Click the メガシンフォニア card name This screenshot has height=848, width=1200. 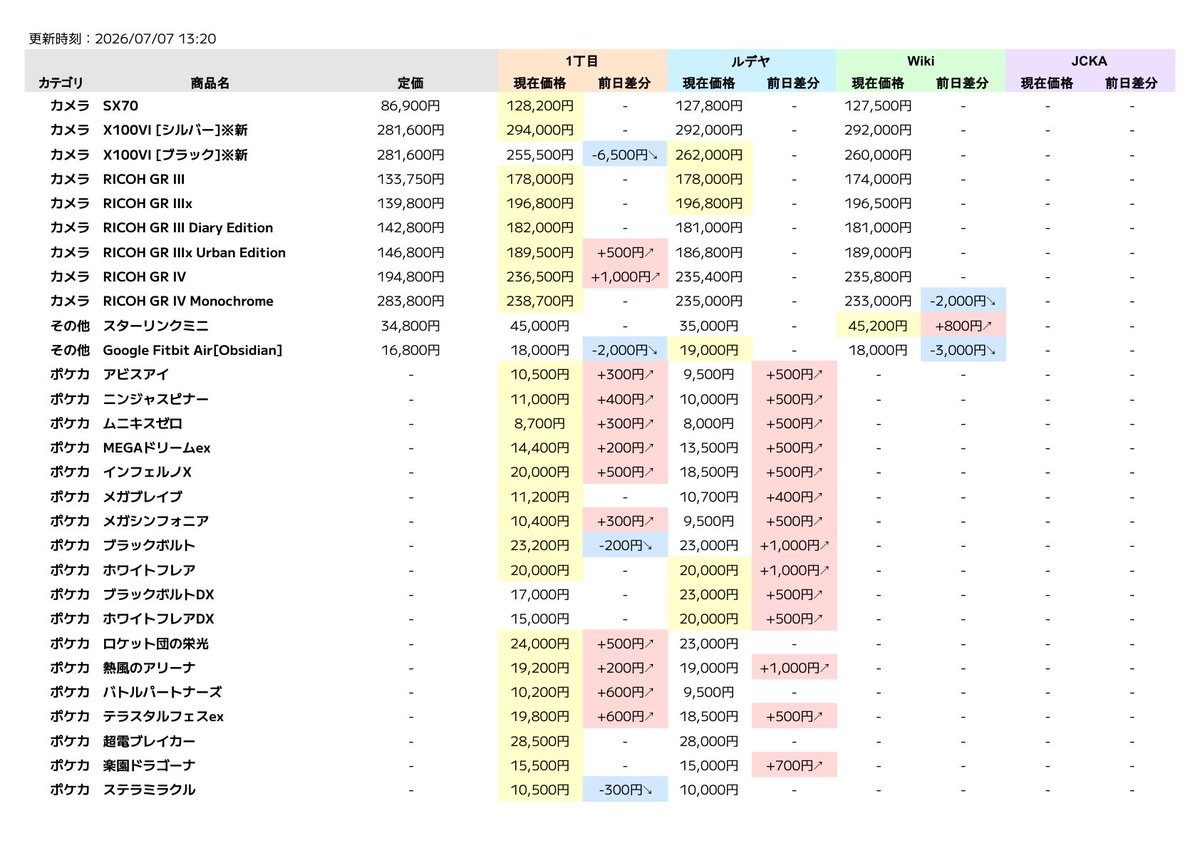click(x=156, y=521)
